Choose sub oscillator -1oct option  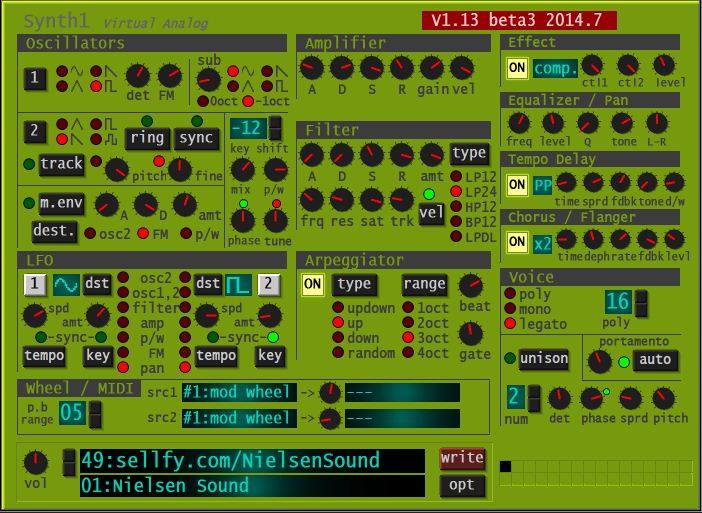tap(248, 101)
